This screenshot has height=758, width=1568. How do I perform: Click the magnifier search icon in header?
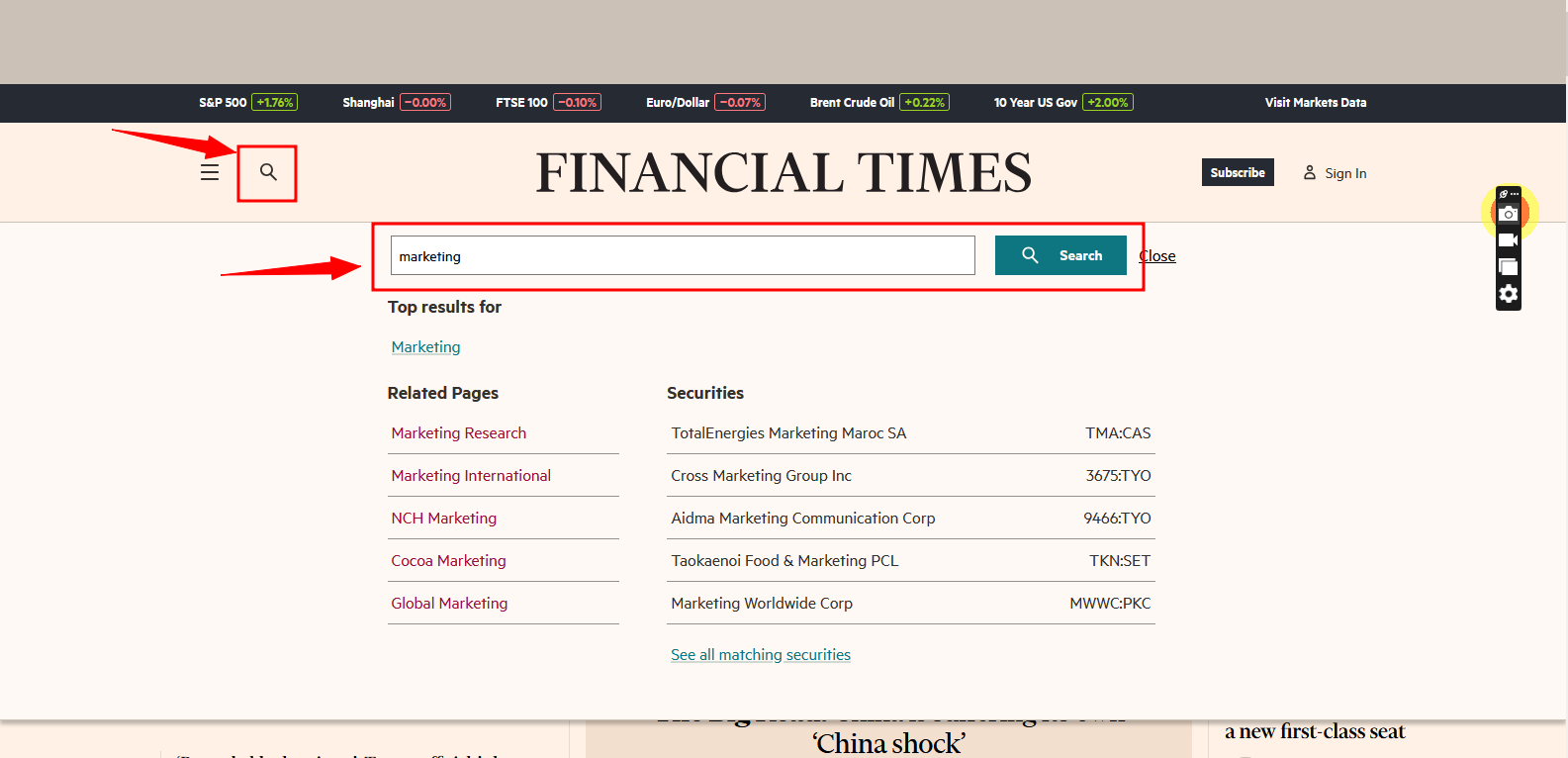[268, 172]
